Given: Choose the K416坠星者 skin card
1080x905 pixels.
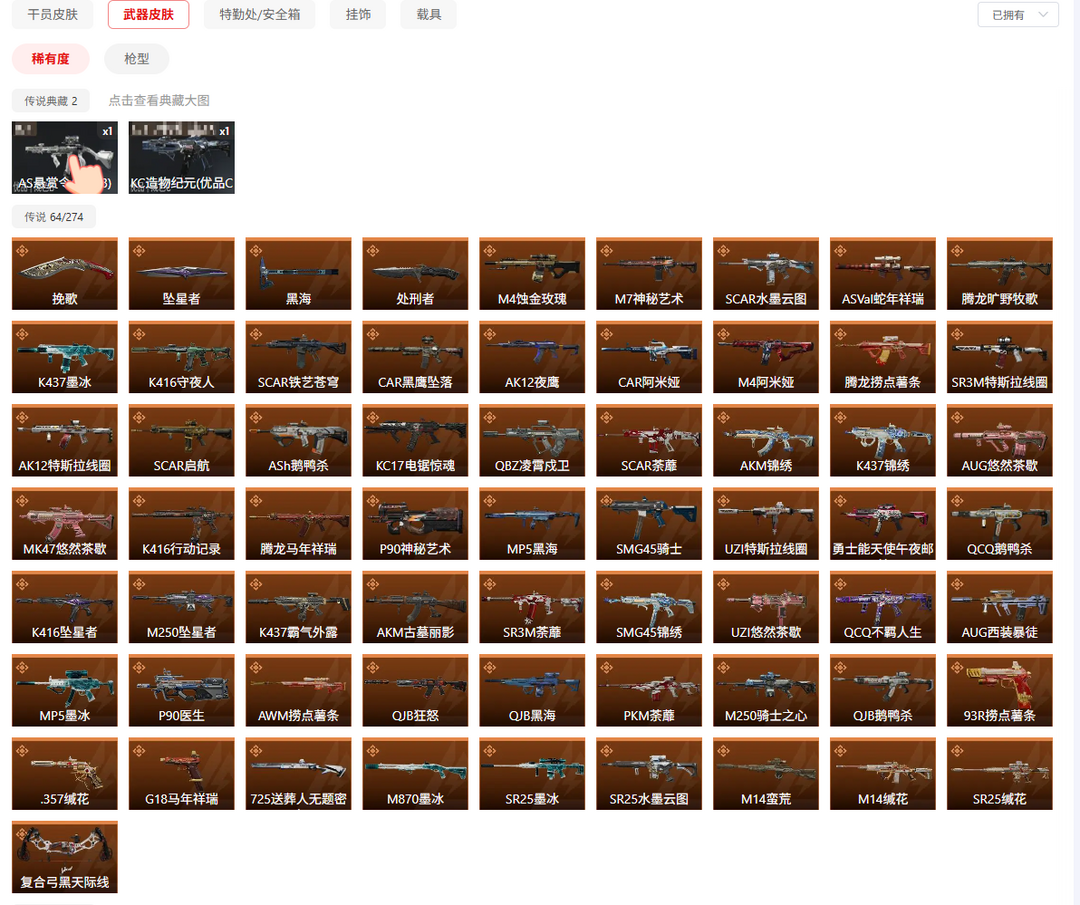Looking at the screenshot, I should tap(65, 607).
